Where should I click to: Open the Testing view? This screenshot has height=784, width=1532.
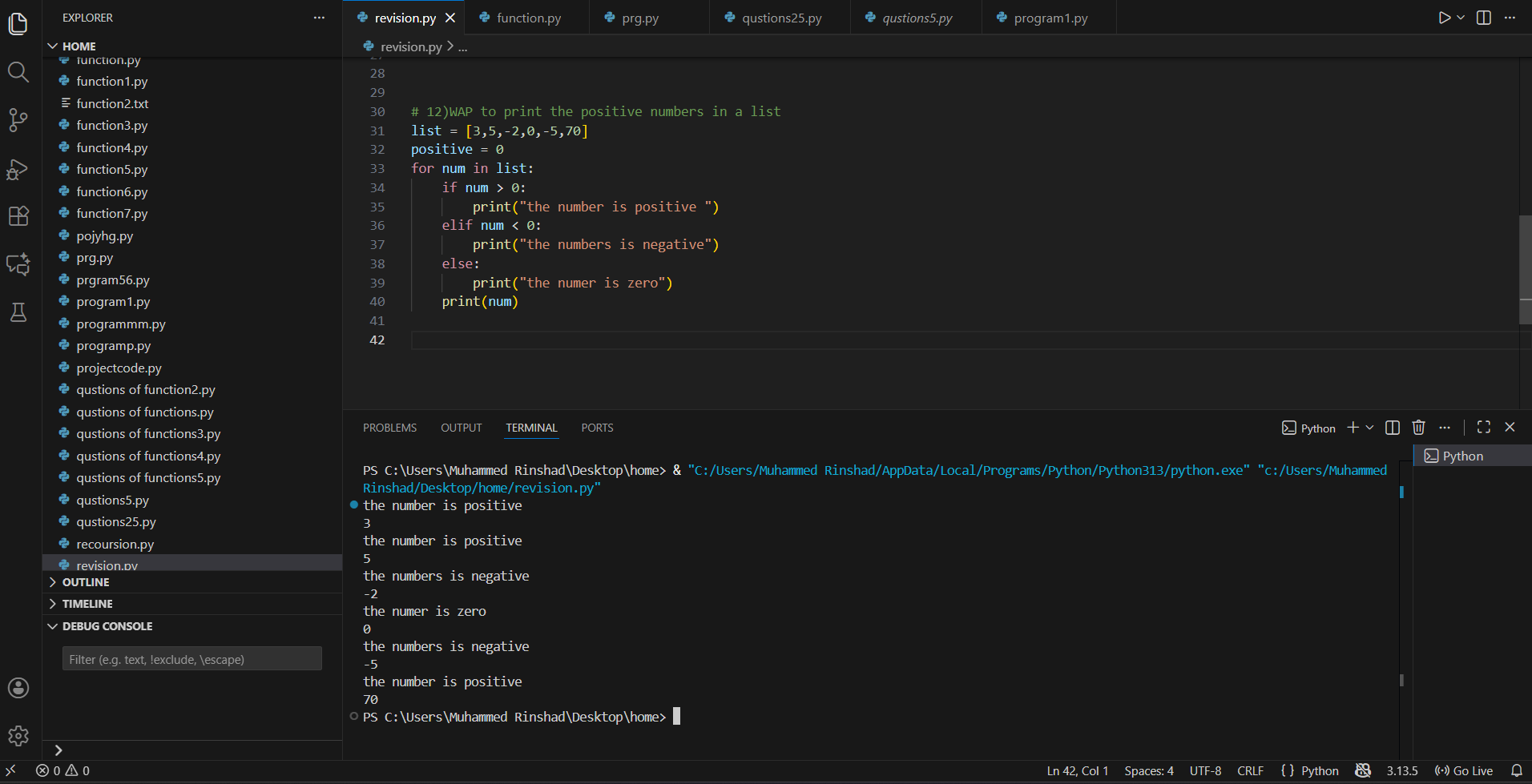click(18, 312)
